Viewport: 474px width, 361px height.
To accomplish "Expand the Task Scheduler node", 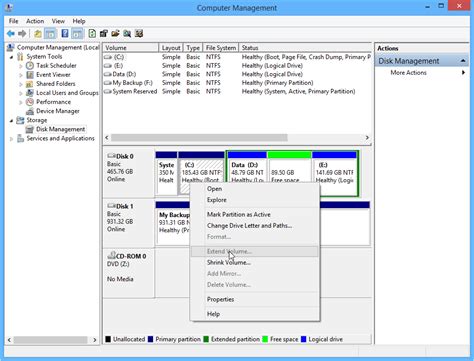I will point(21,66).
